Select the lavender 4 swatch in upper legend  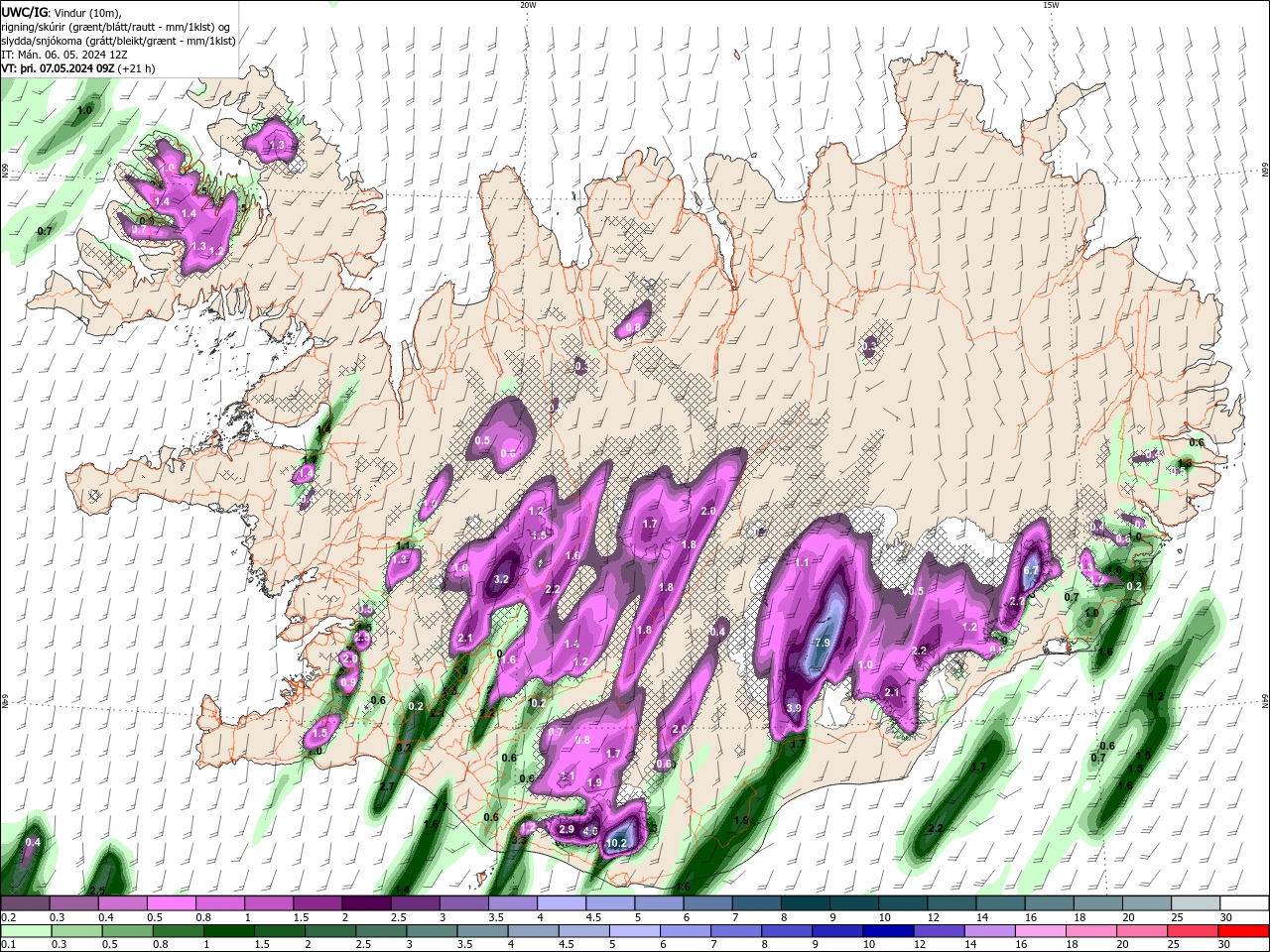562,903
